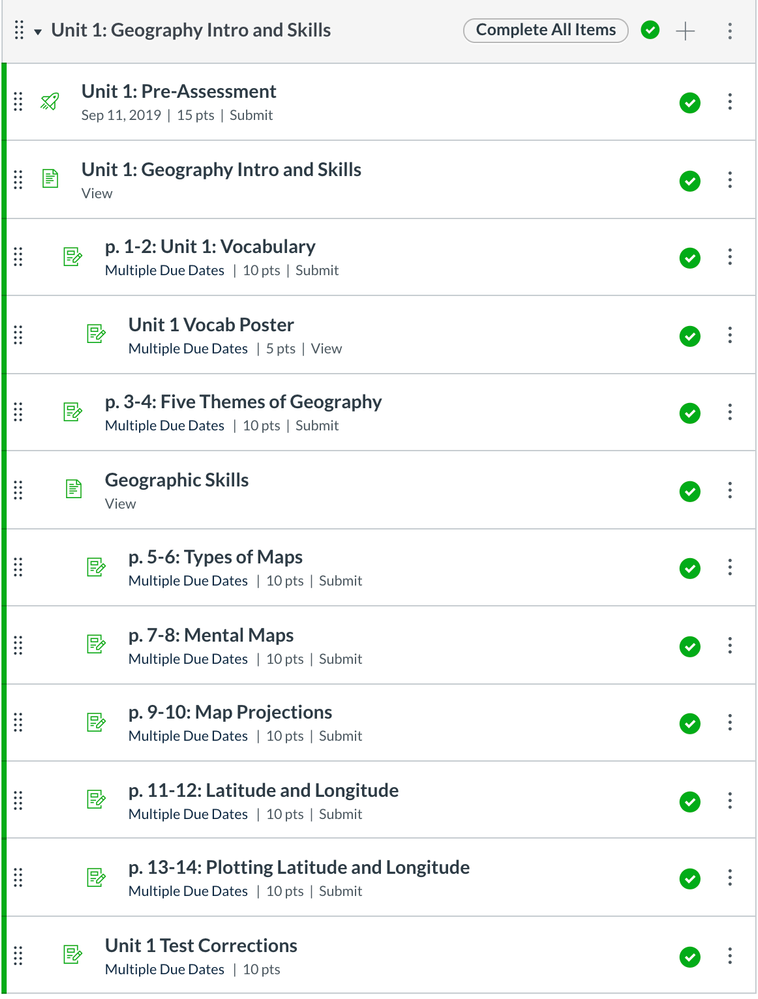Open the options menu for Unit 1: Vocabulary
Screen dimensions: 758x999
[x=730, y=257]
